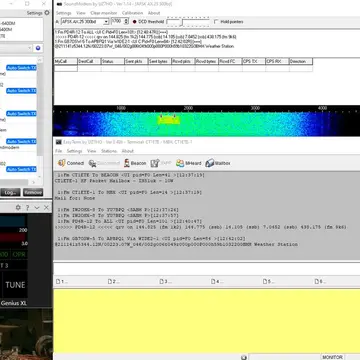Image resolution: width=360 pixels, height=360 pixels.
Task: Collapse the tuner panel with chevron
Action: (x=37, y=208)
